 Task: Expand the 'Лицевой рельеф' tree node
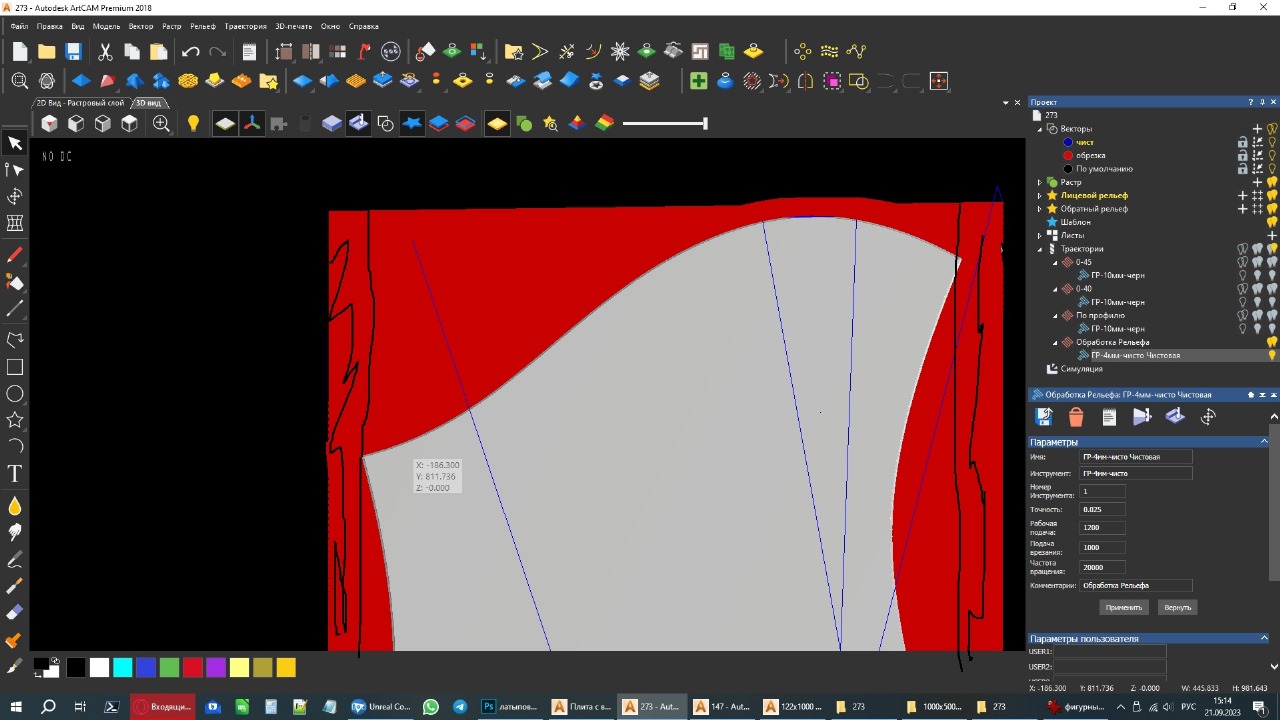coord(1039,195)
